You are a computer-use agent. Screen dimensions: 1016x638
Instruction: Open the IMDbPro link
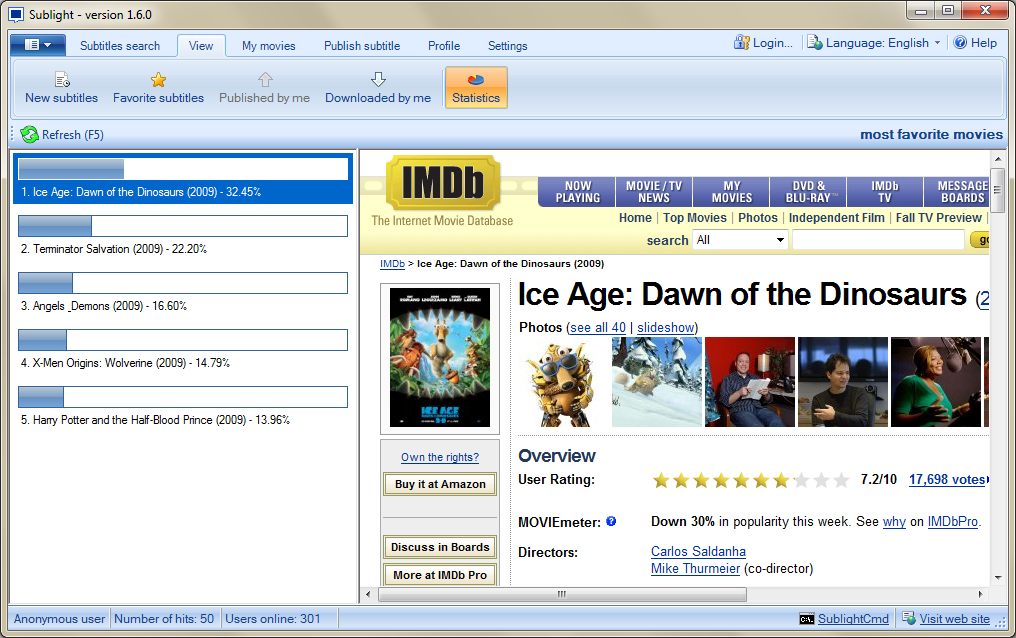point(952,522)
